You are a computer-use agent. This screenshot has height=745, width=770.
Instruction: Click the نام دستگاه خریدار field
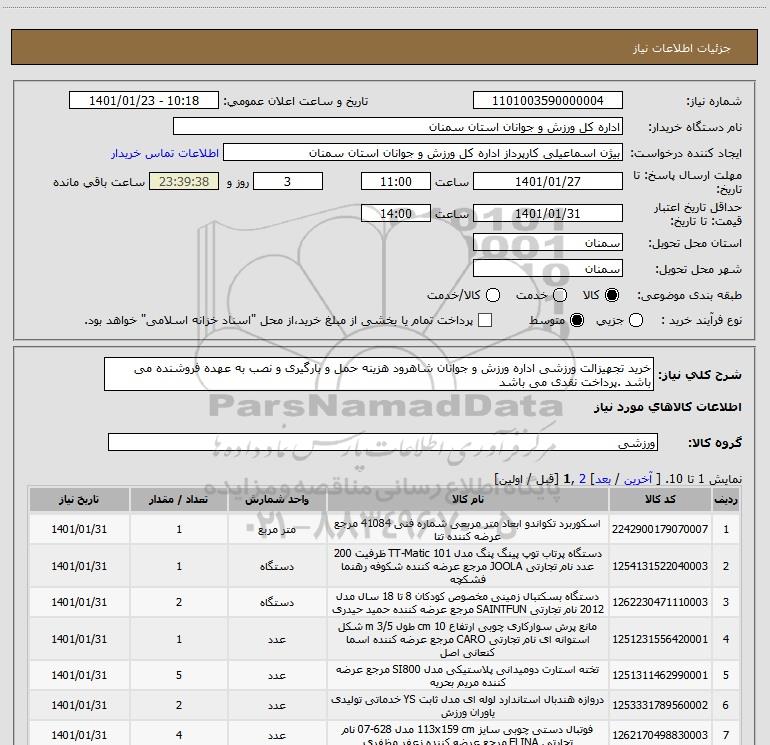pos(398,127)
